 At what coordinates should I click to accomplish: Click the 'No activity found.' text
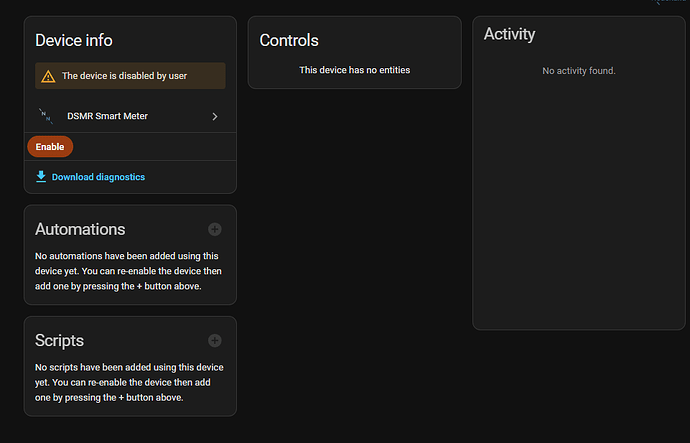coord(579,71)
